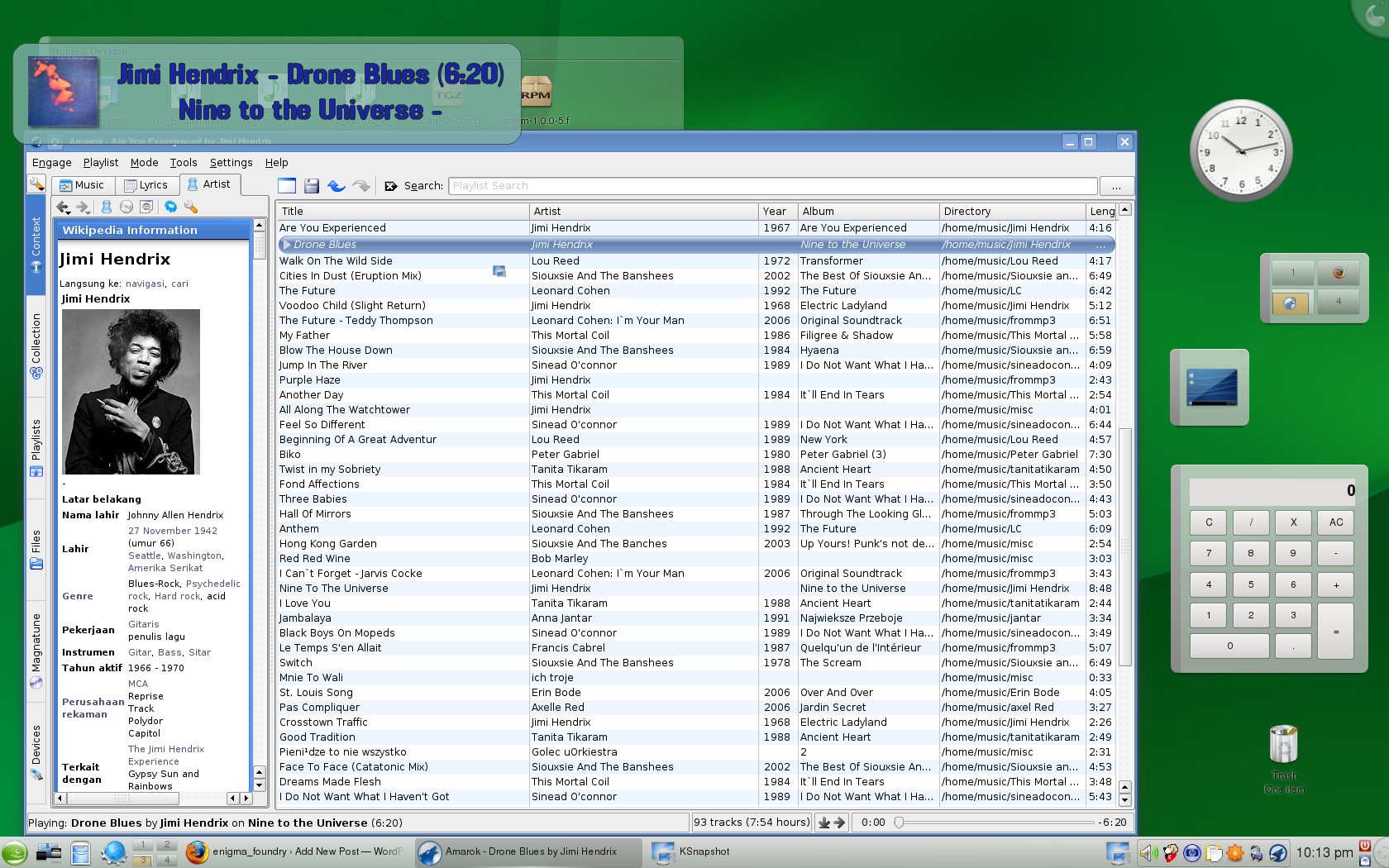Image resolution: width=1389 pixels, height=868 pixels.
Task: Open the Tools menu
Action: pos(184,163)
